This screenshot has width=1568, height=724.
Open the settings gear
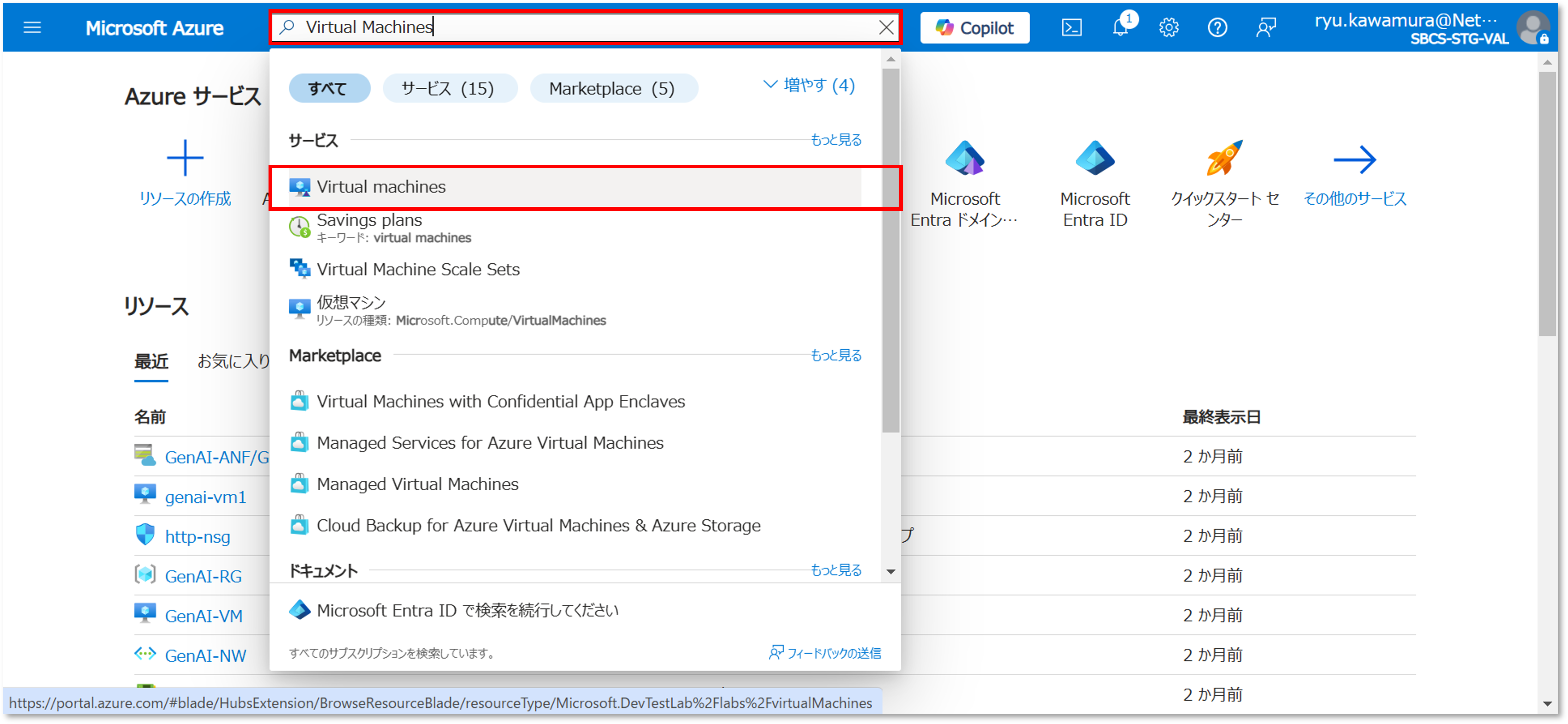click(x=1169, y=28)
